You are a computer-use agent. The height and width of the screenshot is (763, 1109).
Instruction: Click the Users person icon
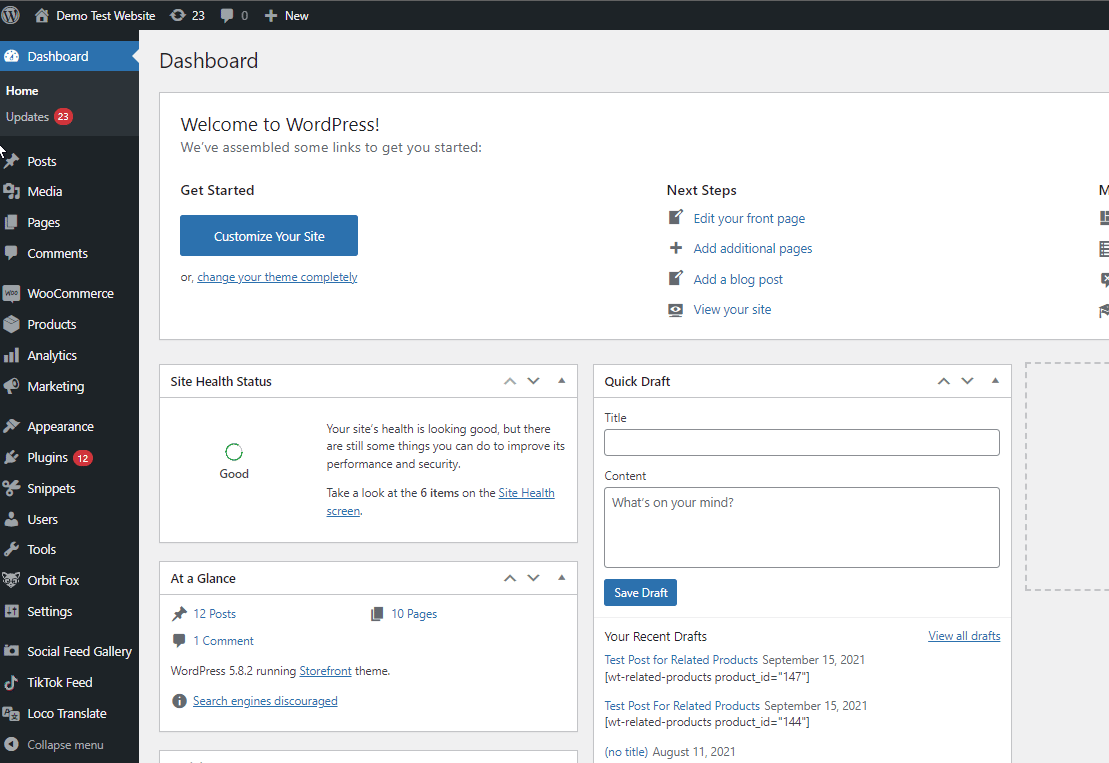(11, 519)
